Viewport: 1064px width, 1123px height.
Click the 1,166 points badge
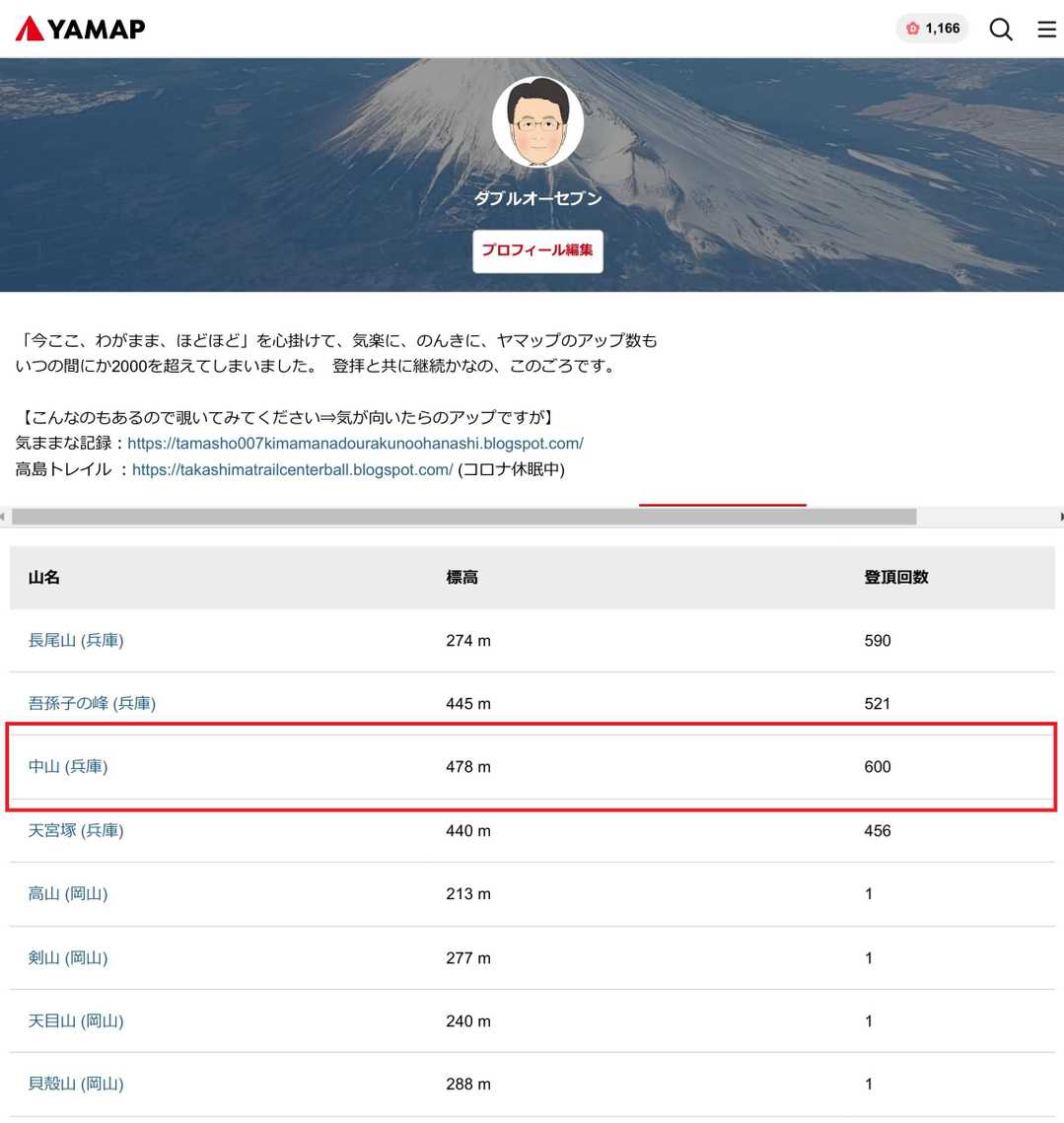click(932, 29)
